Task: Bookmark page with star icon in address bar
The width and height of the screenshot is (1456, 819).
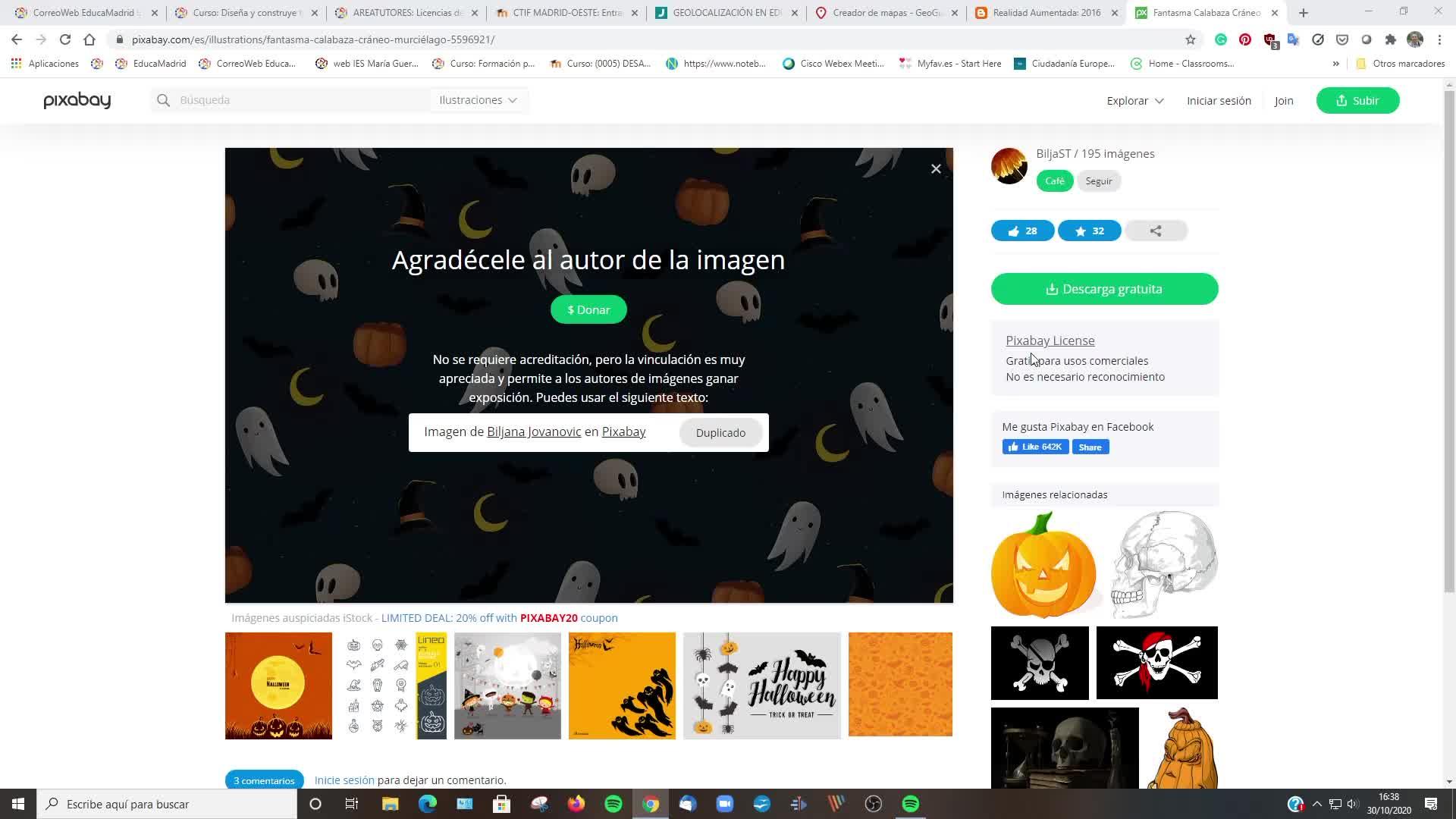Action: click(1190, 39)
